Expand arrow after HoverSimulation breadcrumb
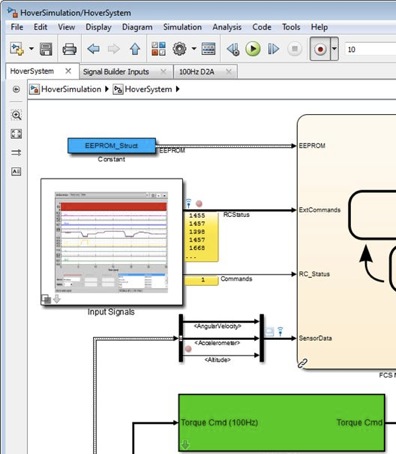This screenshot has width=396, height=454. [x=107, y=89]
